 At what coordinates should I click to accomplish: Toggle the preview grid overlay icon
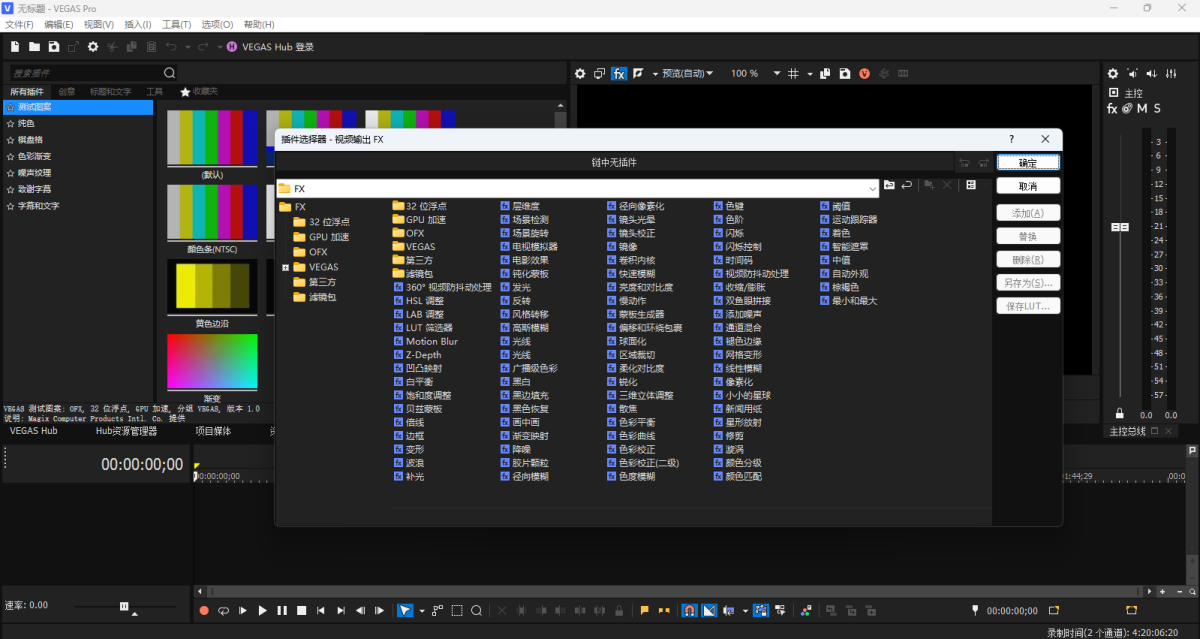click(793, 73)
